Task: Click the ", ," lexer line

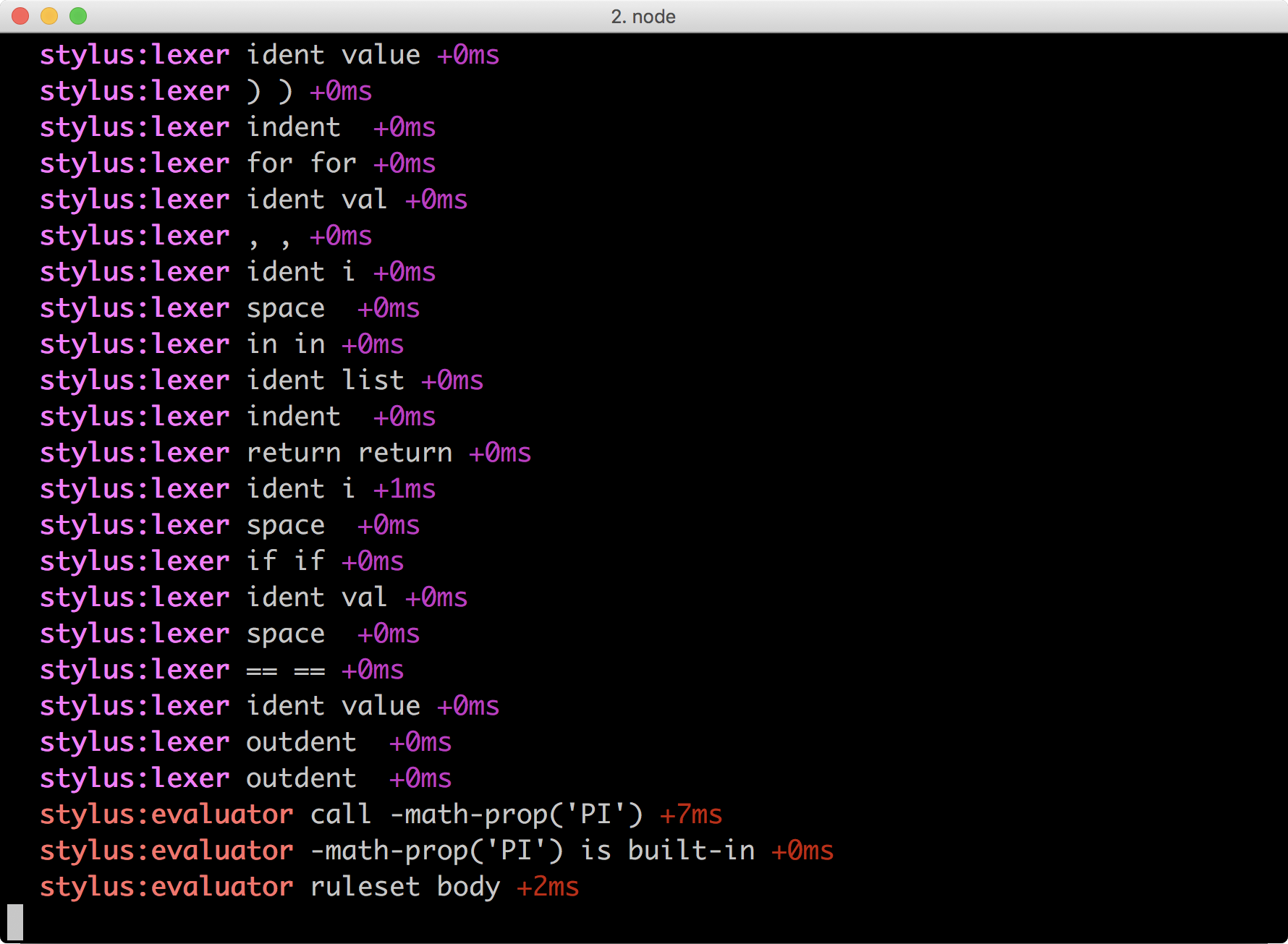Action: pos(206,236)
